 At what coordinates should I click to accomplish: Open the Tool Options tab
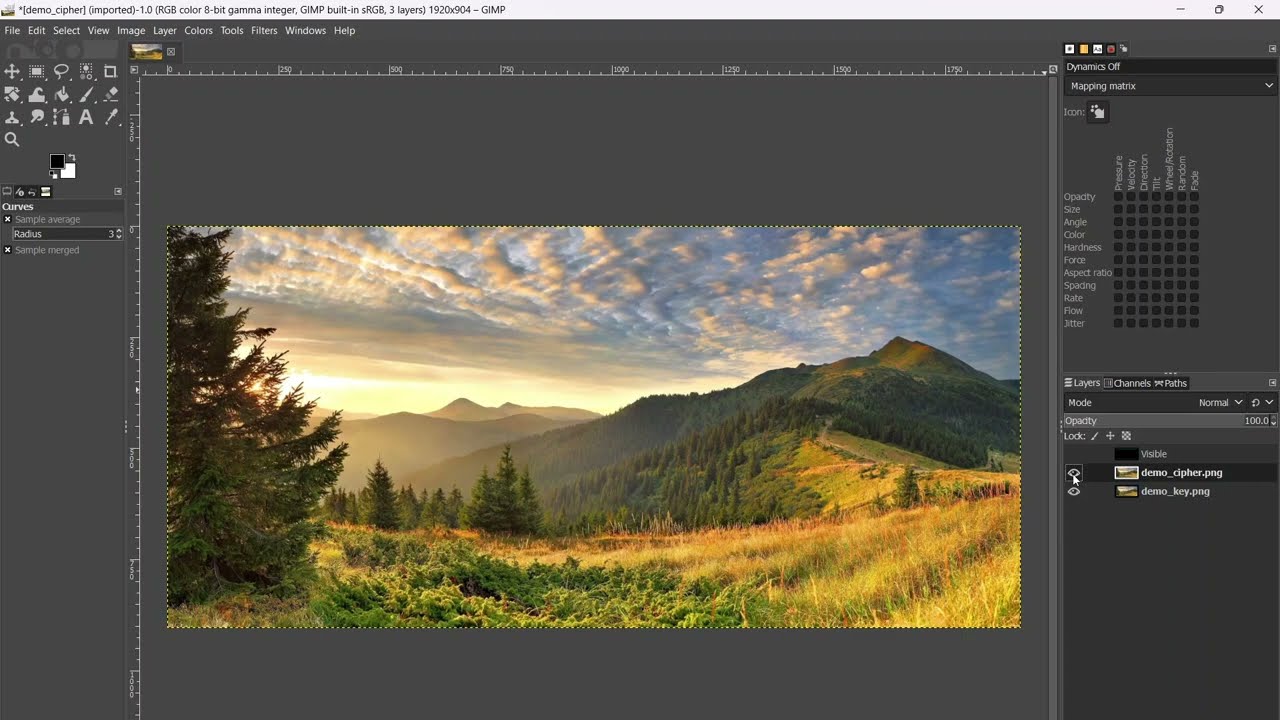point(7,192)
